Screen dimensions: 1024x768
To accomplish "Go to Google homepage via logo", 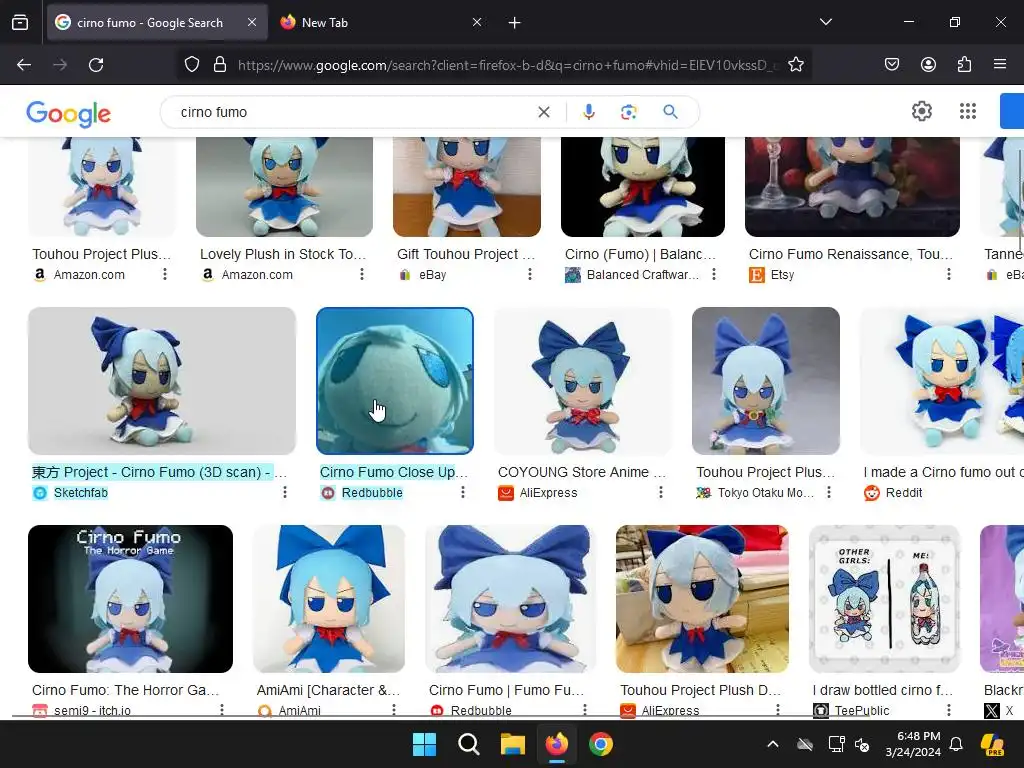I will point(69,114).
